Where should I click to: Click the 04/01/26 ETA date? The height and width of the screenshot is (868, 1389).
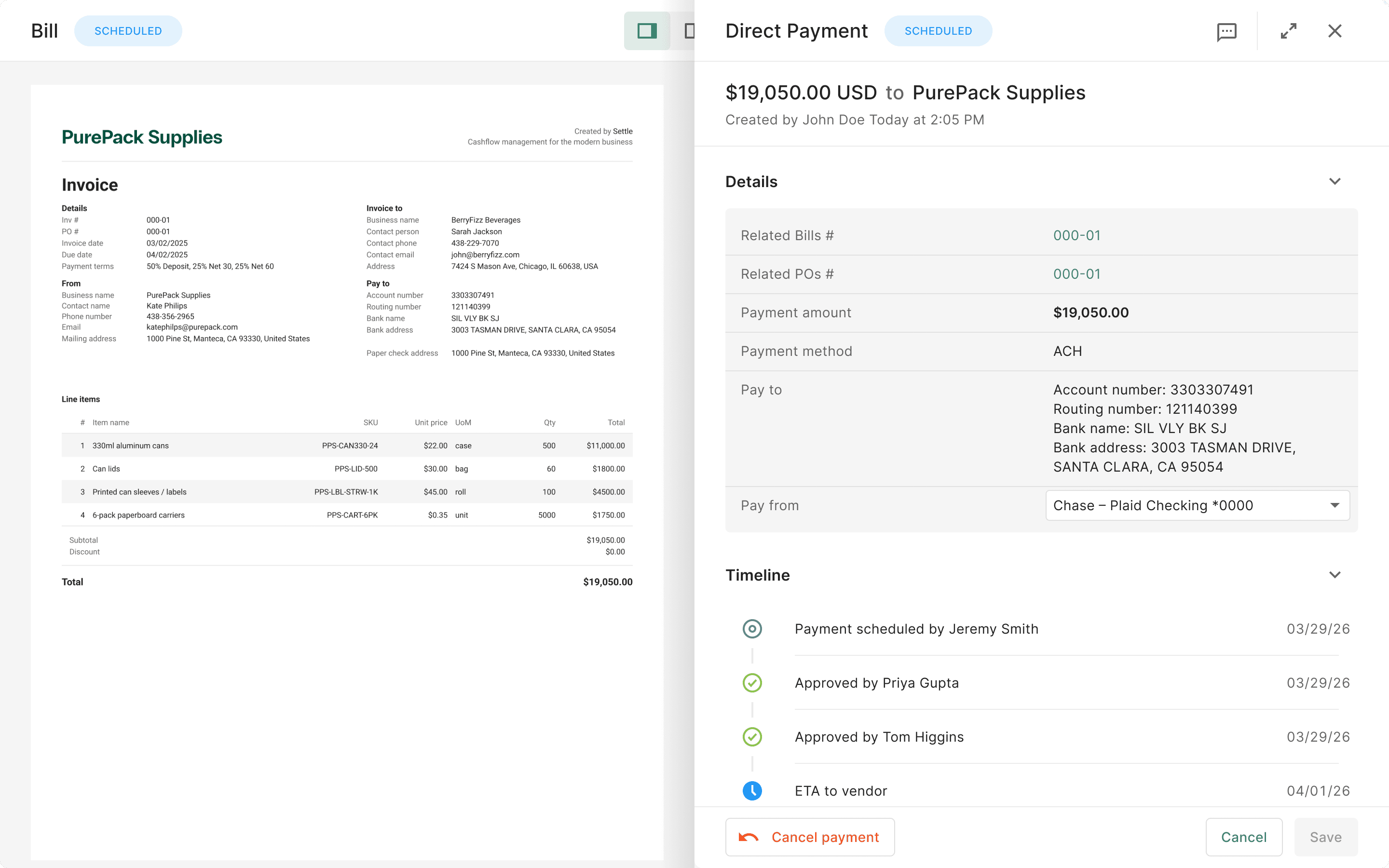(1318, 790)
